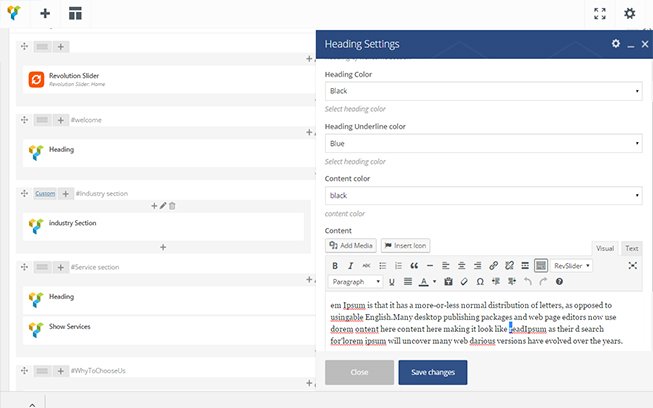Toggle bold formatting in content editor
Image resolution: width=653 pixels, height=408 pixels.
click(335, 266)
